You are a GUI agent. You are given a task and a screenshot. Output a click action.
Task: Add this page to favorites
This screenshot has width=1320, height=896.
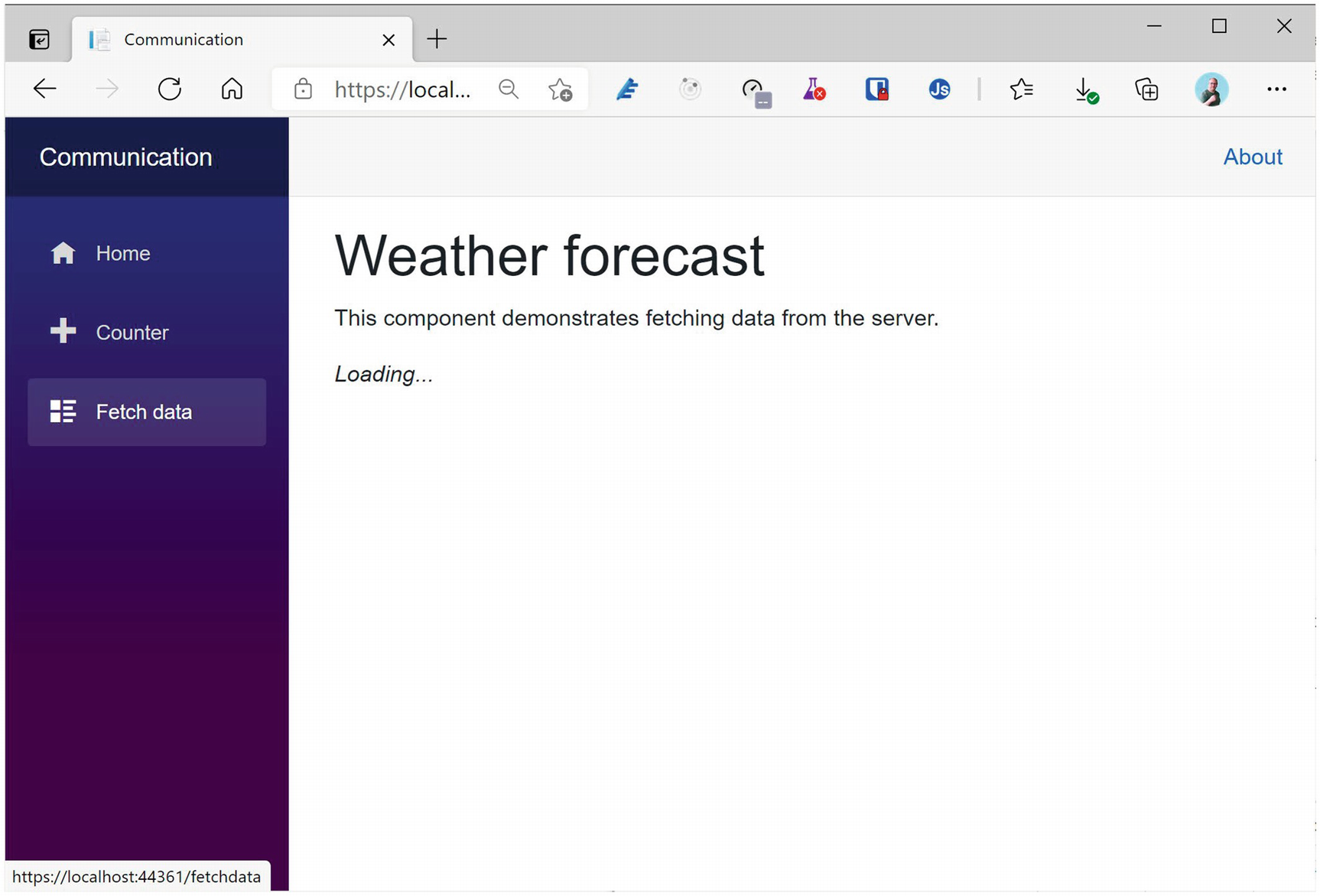[561, 90]
